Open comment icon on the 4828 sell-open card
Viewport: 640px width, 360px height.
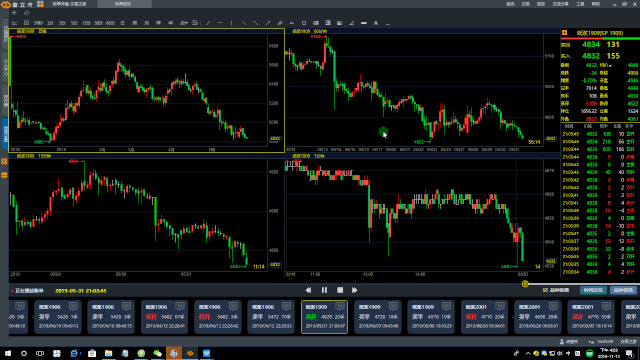(340, 306)
